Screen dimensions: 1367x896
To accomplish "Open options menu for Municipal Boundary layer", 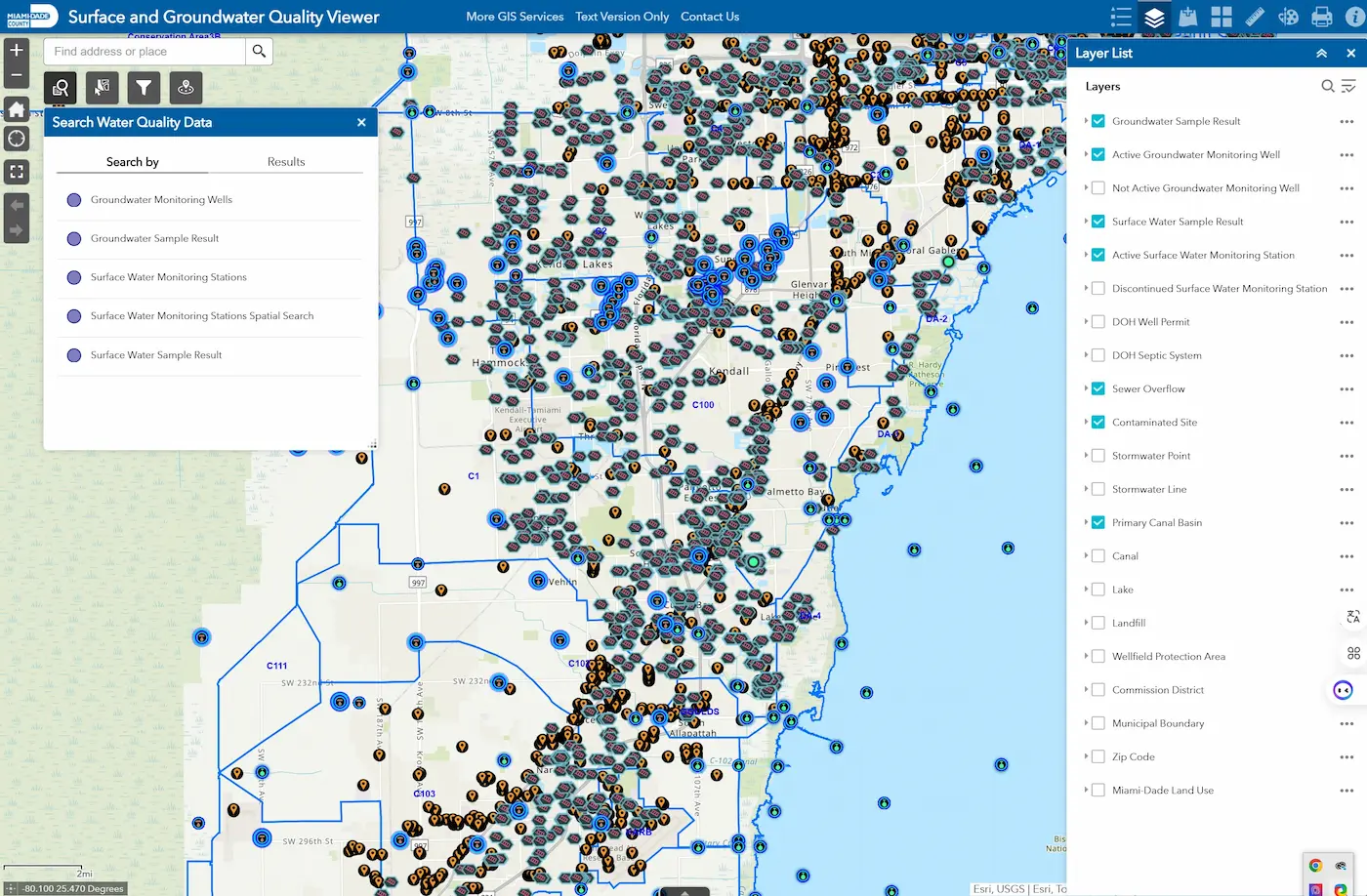I will [x=1346, y=723].
